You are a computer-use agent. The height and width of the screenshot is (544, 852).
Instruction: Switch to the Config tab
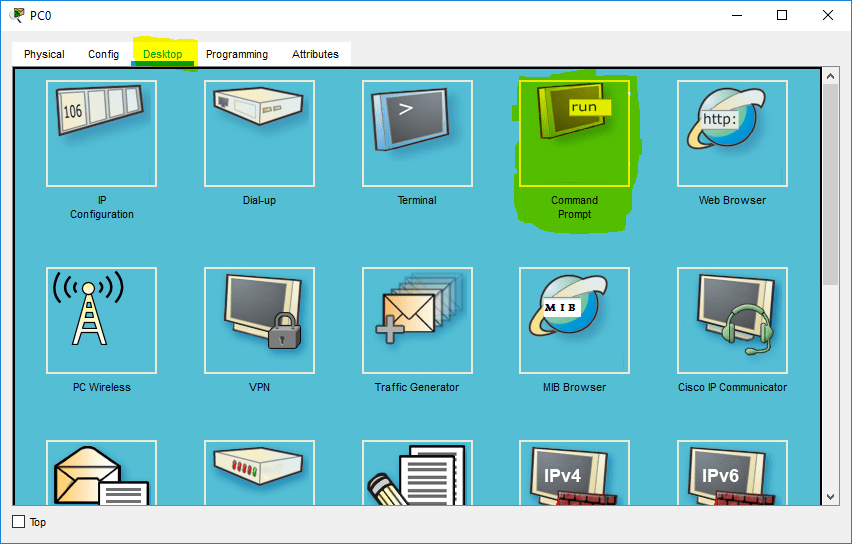103,54
